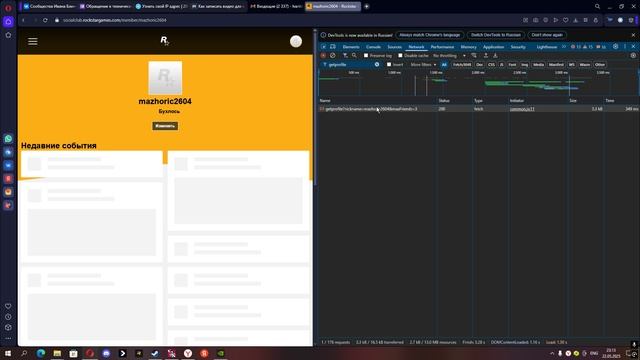Open the Application tab in DevTools
640x360 pixels.
click(493, 47)
